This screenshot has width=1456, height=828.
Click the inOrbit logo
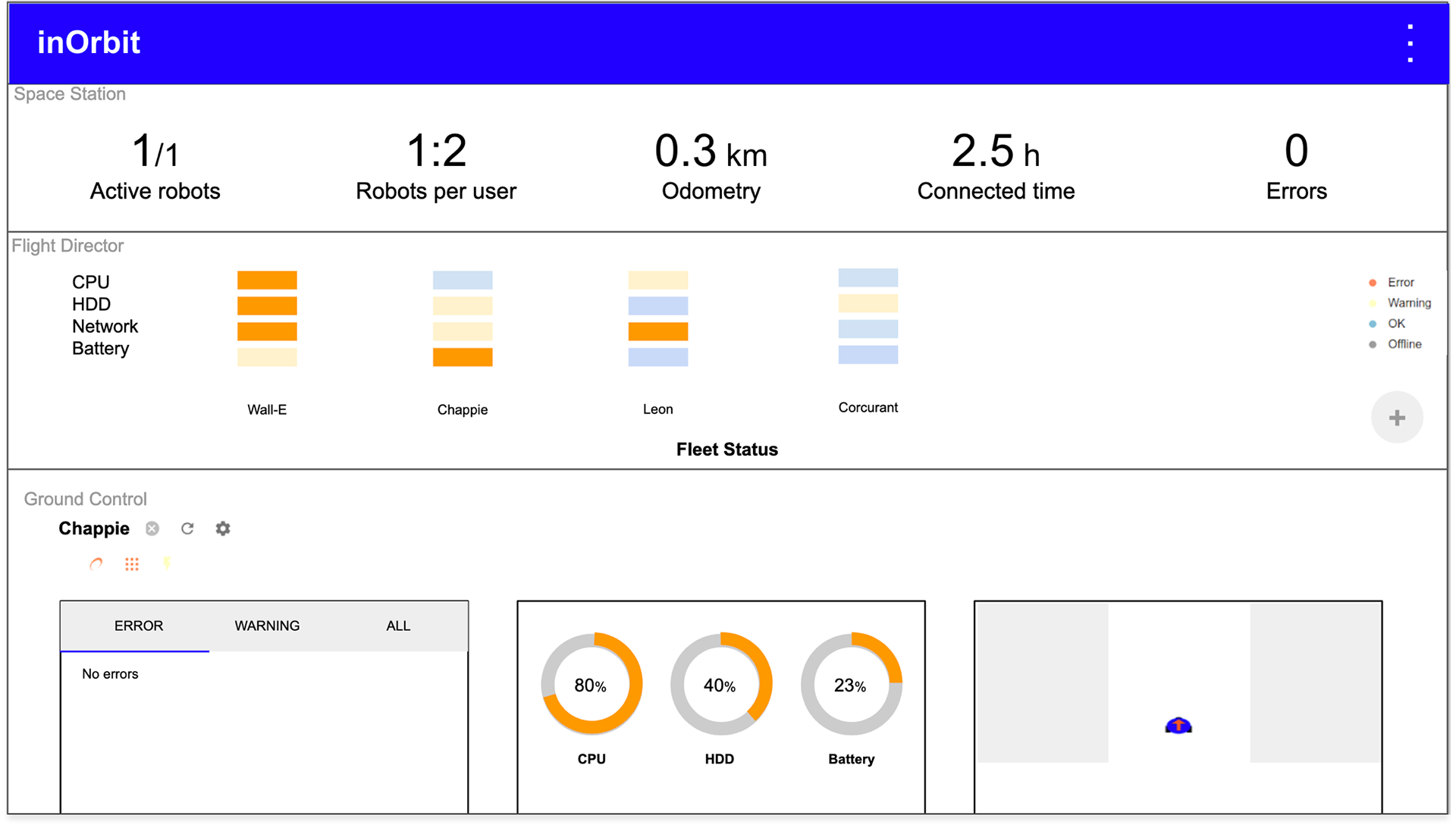click(89, 42)
